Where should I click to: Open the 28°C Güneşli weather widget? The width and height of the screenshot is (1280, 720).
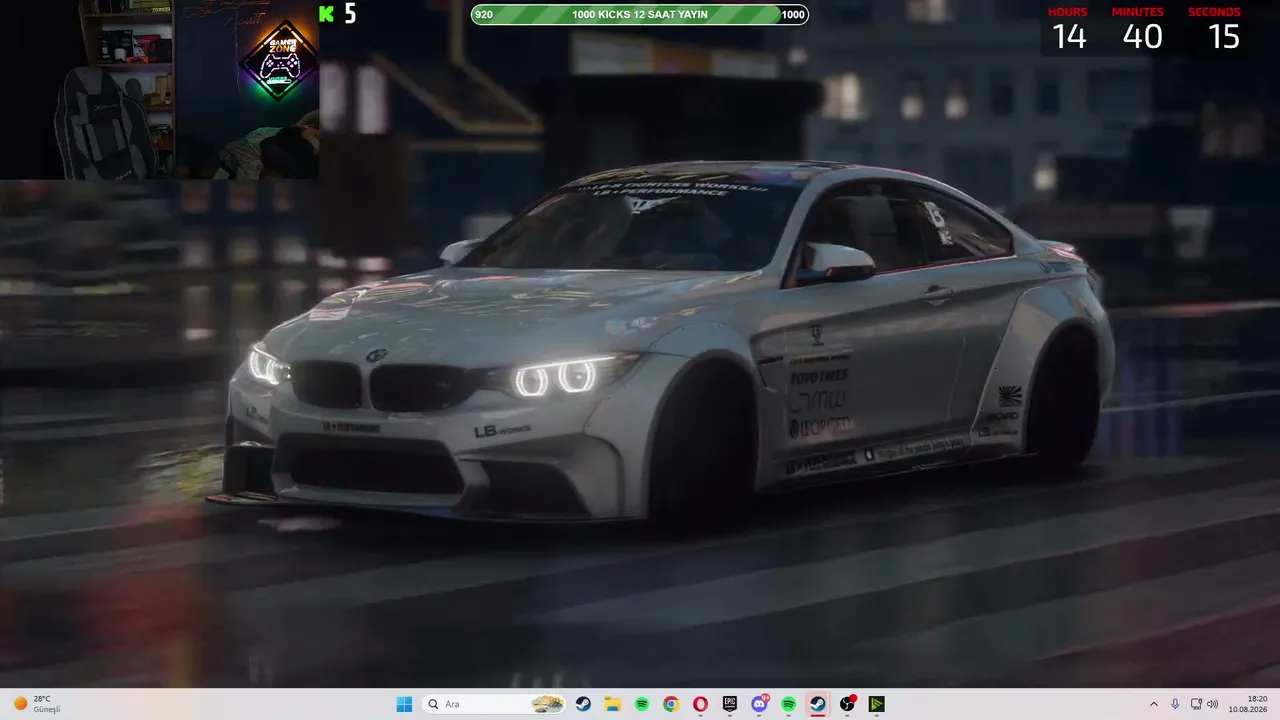37,704
